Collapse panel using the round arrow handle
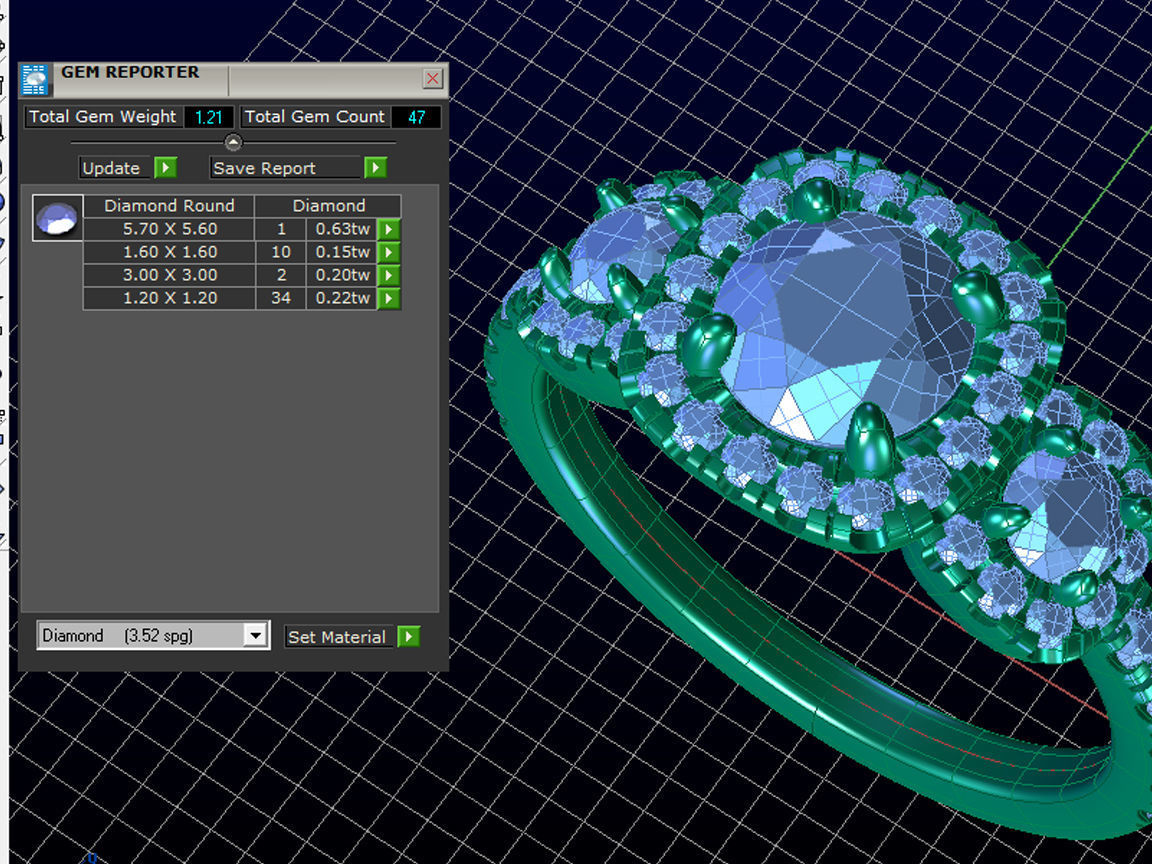The image size is (1152, 864). (x=233, y=142)
